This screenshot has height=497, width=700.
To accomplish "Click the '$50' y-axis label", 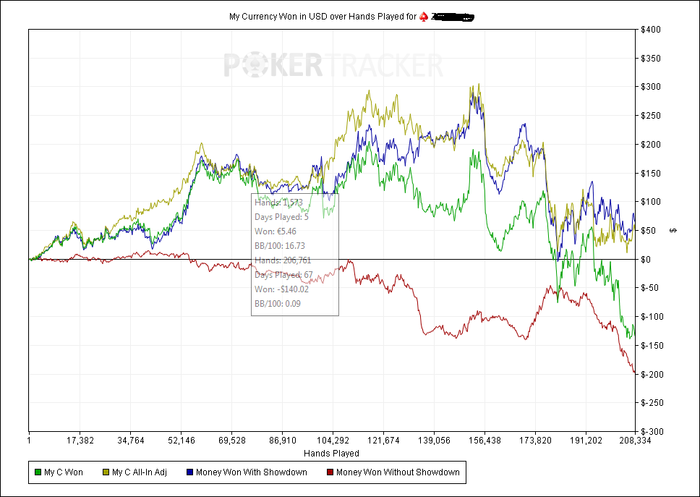I will coord(649,230).
